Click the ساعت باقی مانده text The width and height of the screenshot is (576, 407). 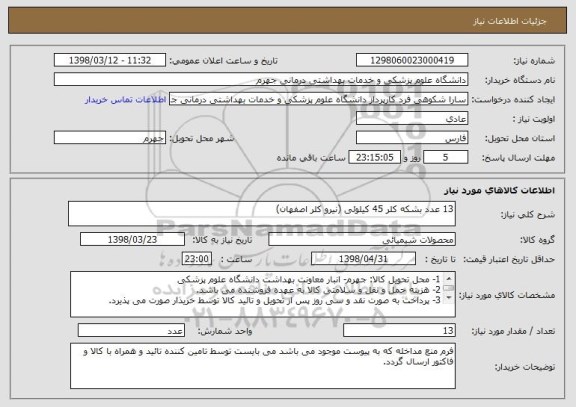pyautogui.click(x=311, y=158)
